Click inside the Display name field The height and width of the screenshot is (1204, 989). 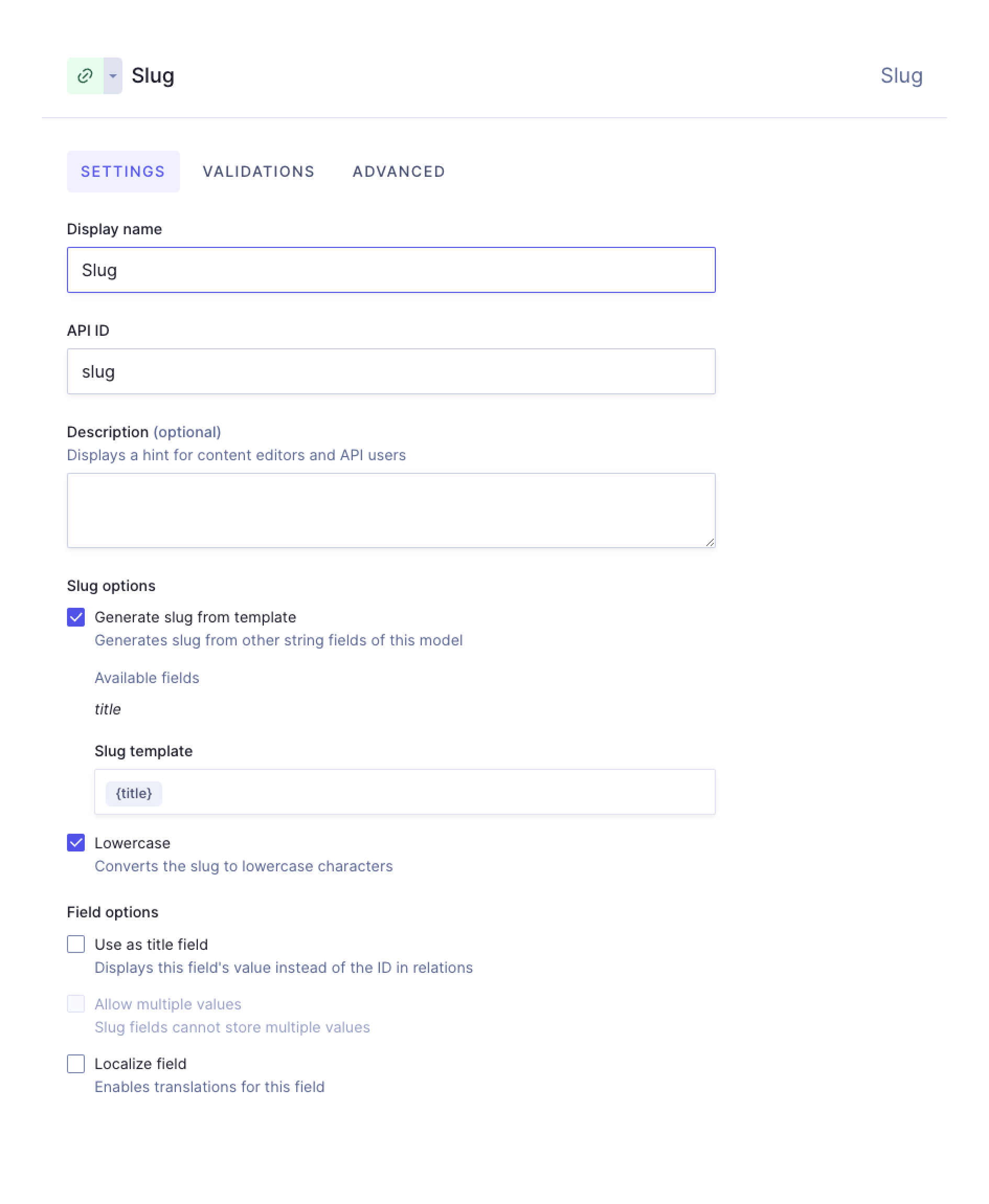point(391,269)
